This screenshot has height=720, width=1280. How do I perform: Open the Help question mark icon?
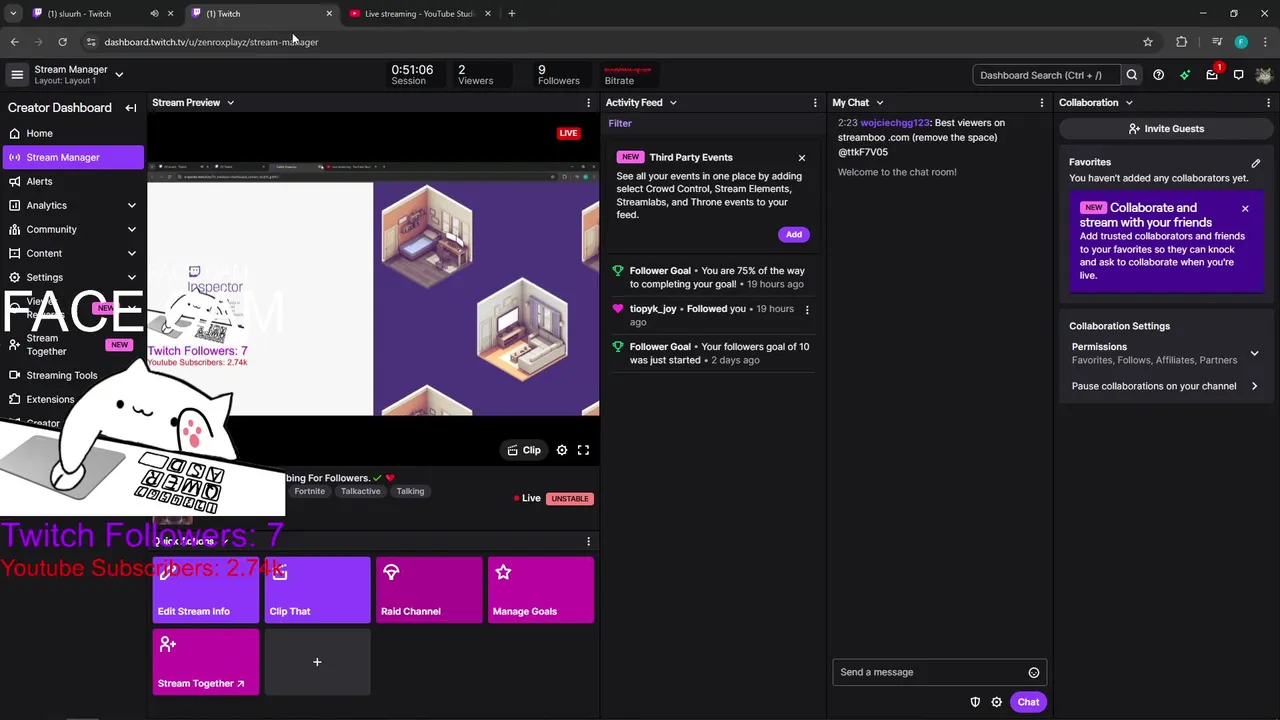tap(1158, 75)
